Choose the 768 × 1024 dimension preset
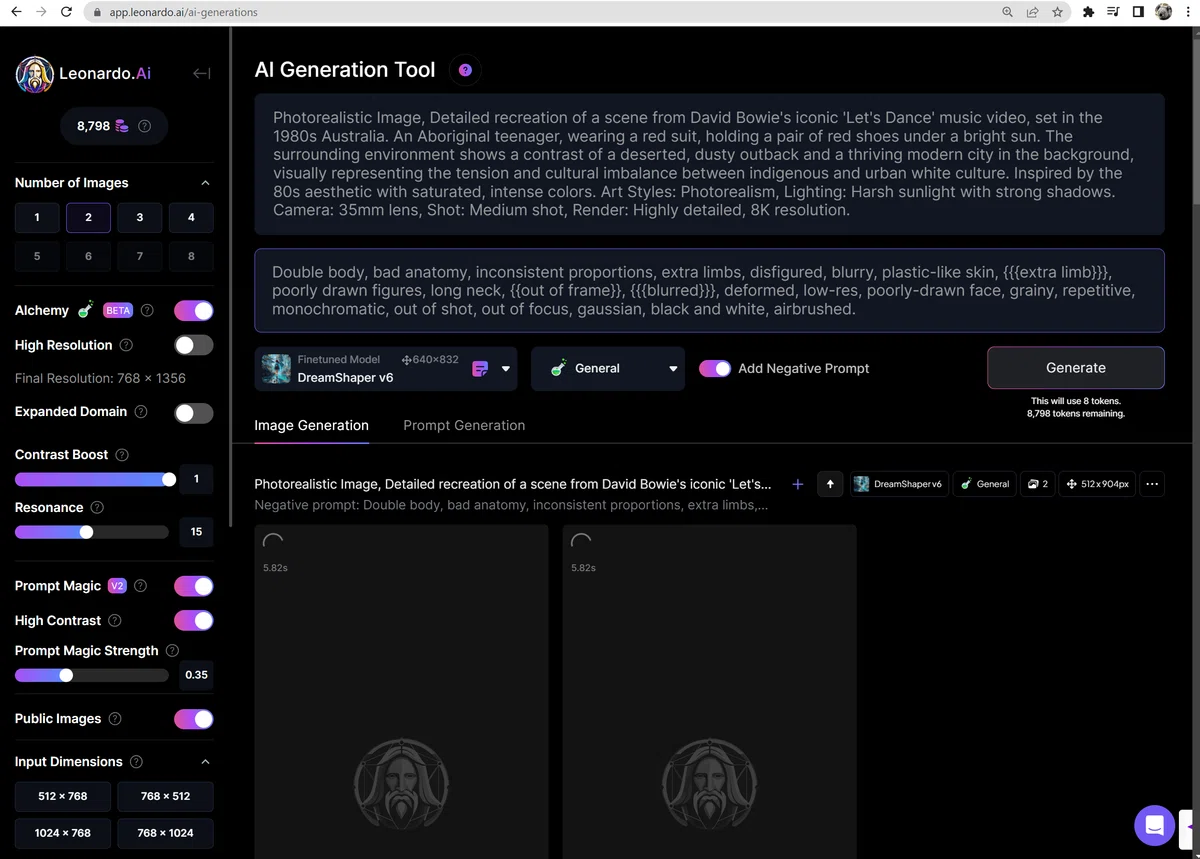This screenshot has width=1200, height=859. coord(165,833)
